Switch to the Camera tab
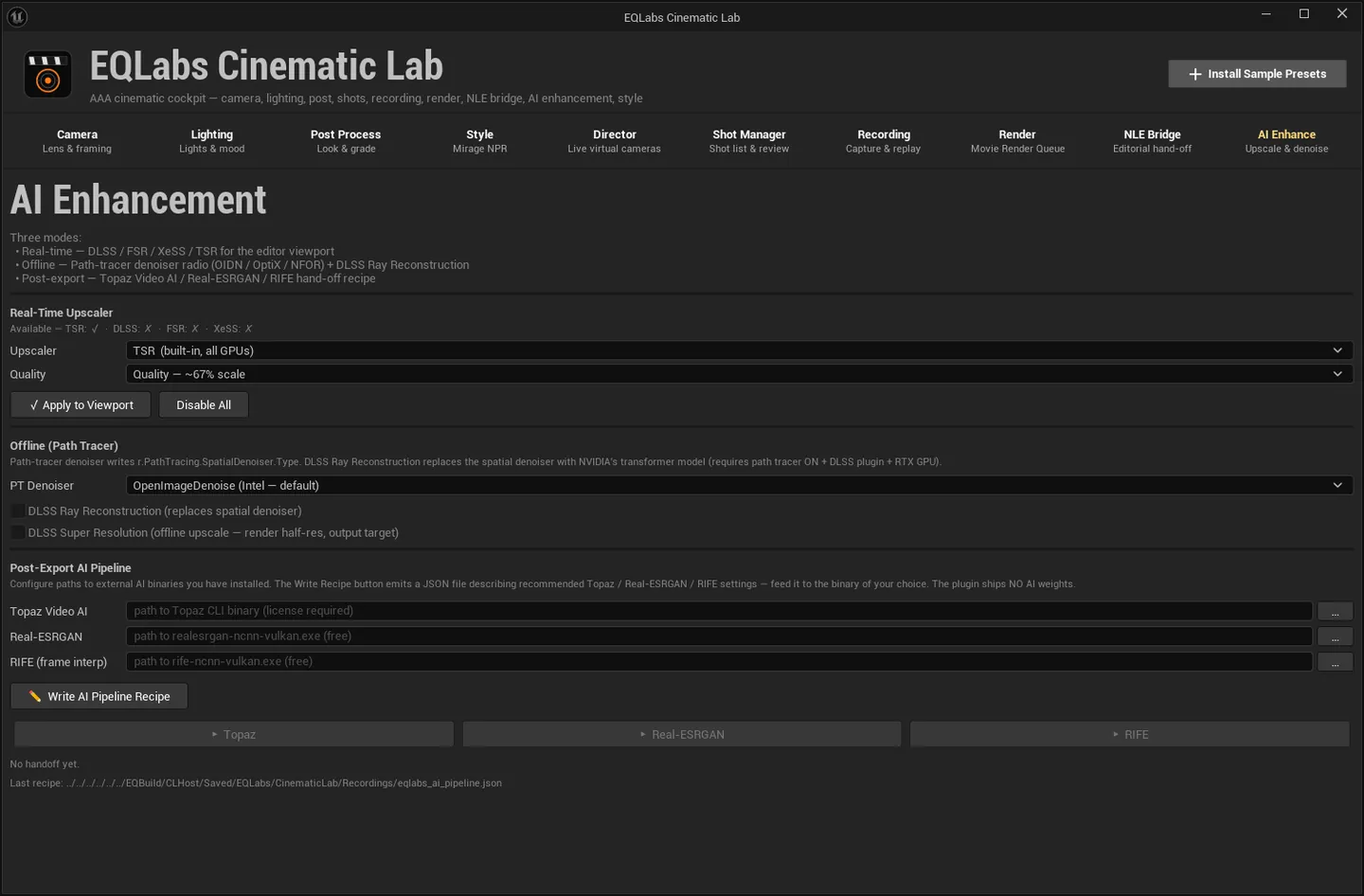The height and width of the screenshot is (896, 1364). coord(77,140)
